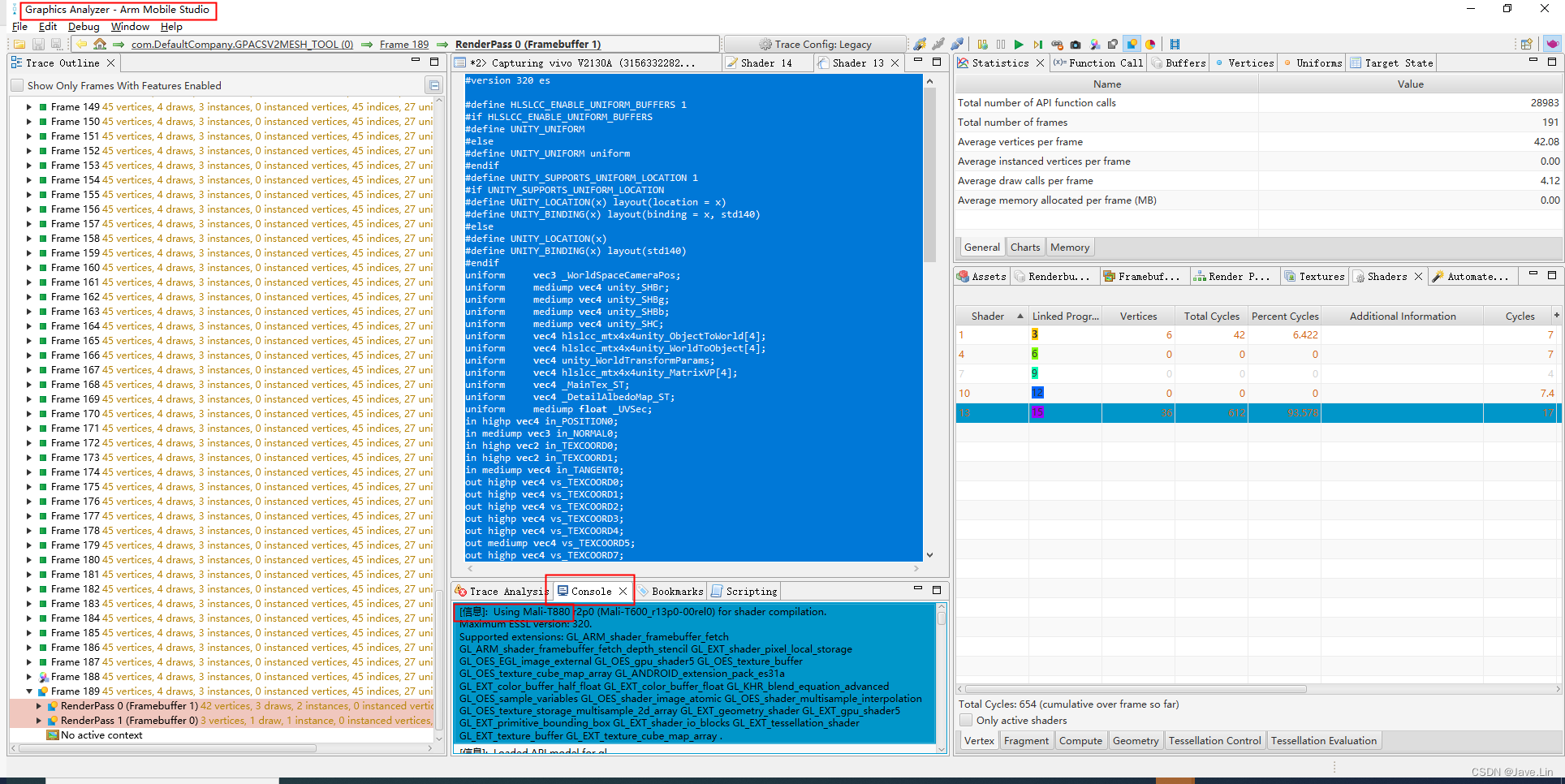The image size is (1565, 784).
Task: Toggle the highlighted geometry overlay toolbar icon
Action: tap(1132, 45)
